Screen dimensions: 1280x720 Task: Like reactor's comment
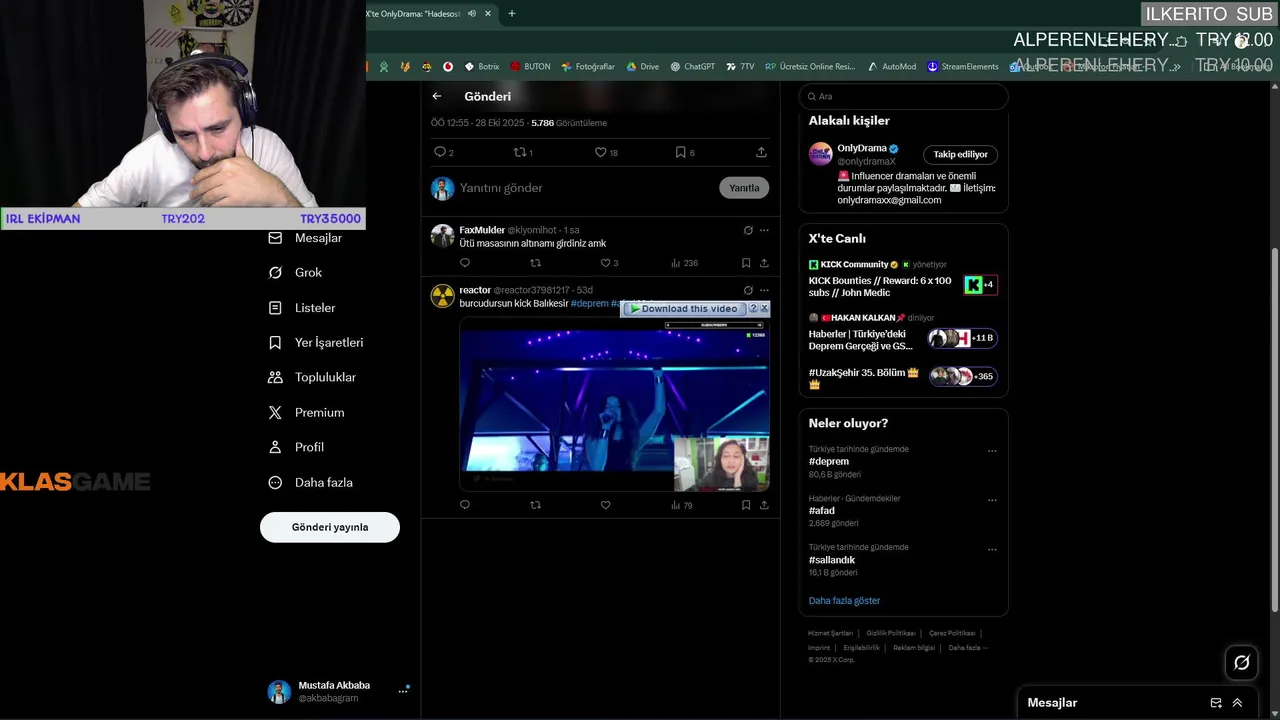[605, 505]
